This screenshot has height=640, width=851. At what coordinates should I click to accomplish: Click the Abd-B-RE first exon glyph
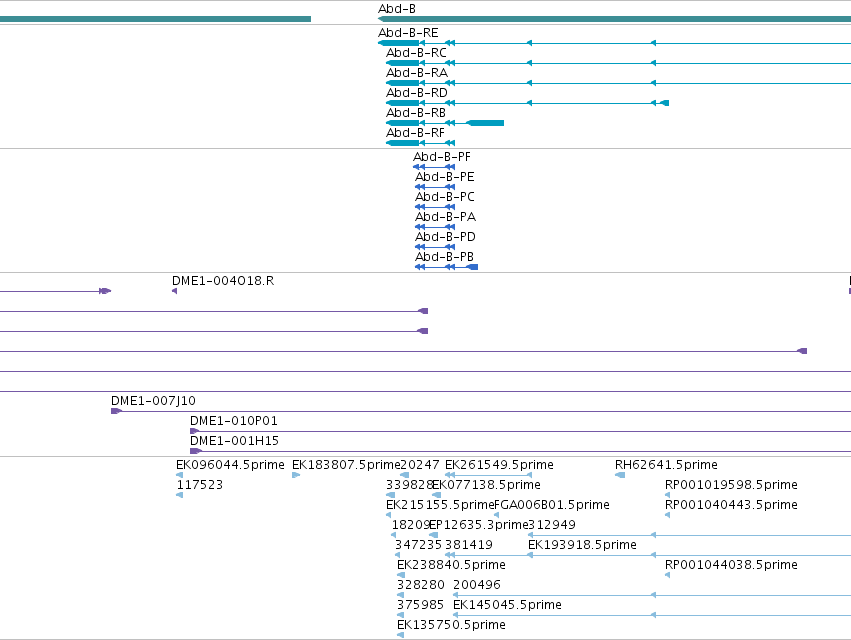click(398, 43)
